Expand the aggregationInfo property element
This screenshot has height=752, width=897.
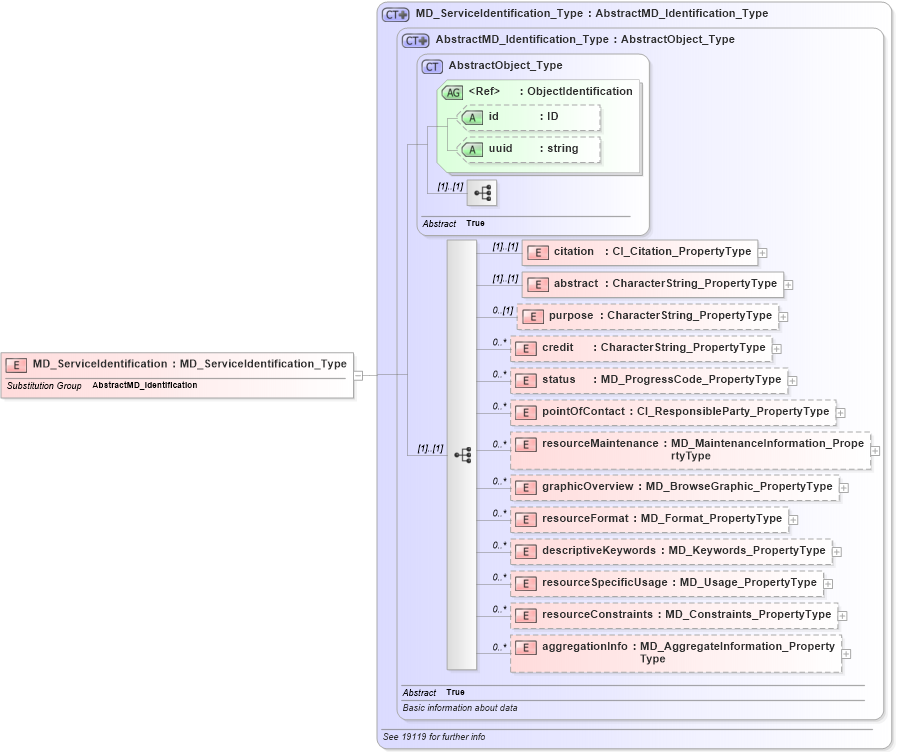coord(846,652)
